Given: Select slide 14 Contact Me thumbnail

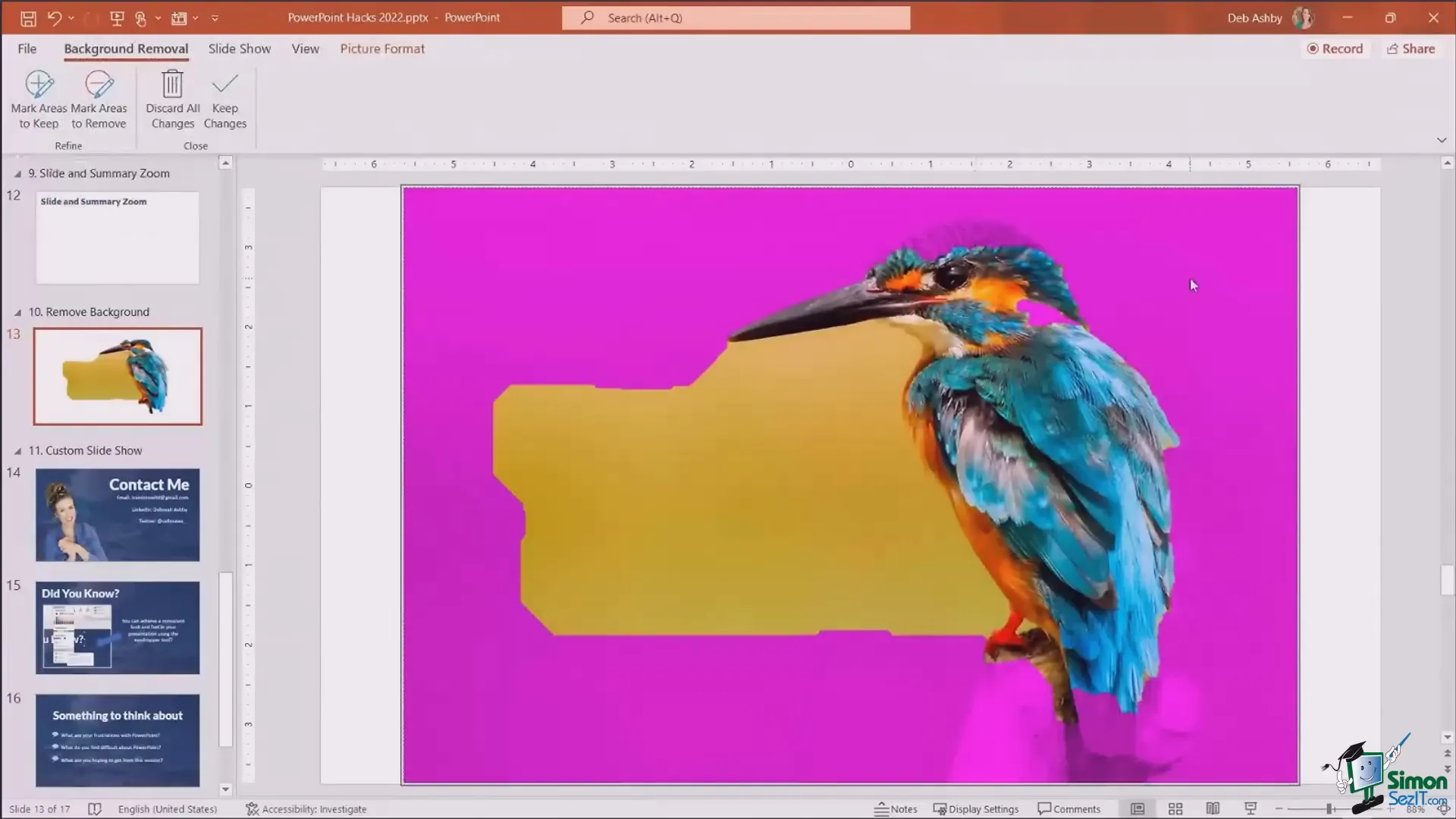Looking at the screenshot, I should (x=118, y=515).
